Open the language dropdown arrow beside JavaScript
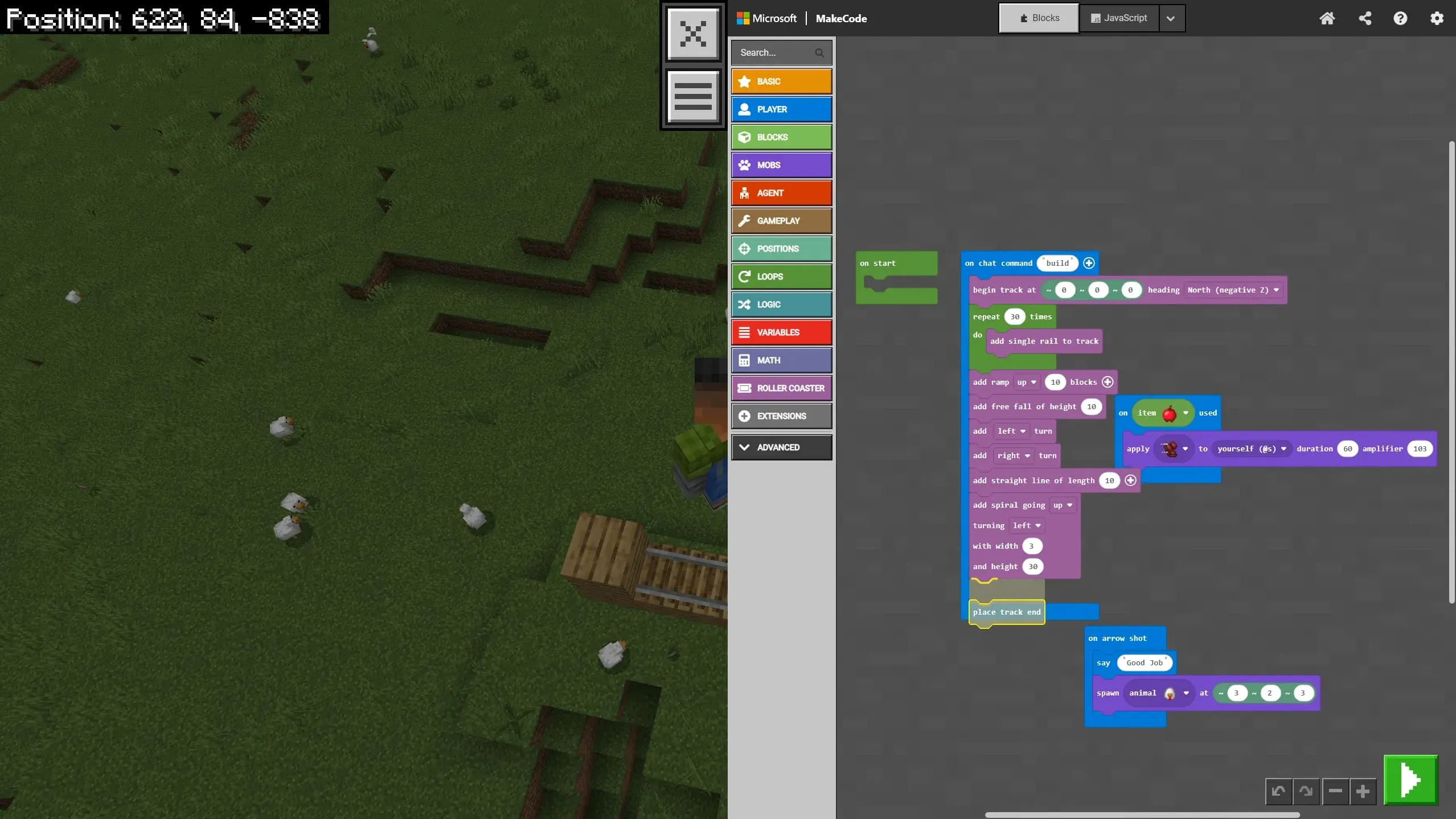 click(x=1171, y=18)
